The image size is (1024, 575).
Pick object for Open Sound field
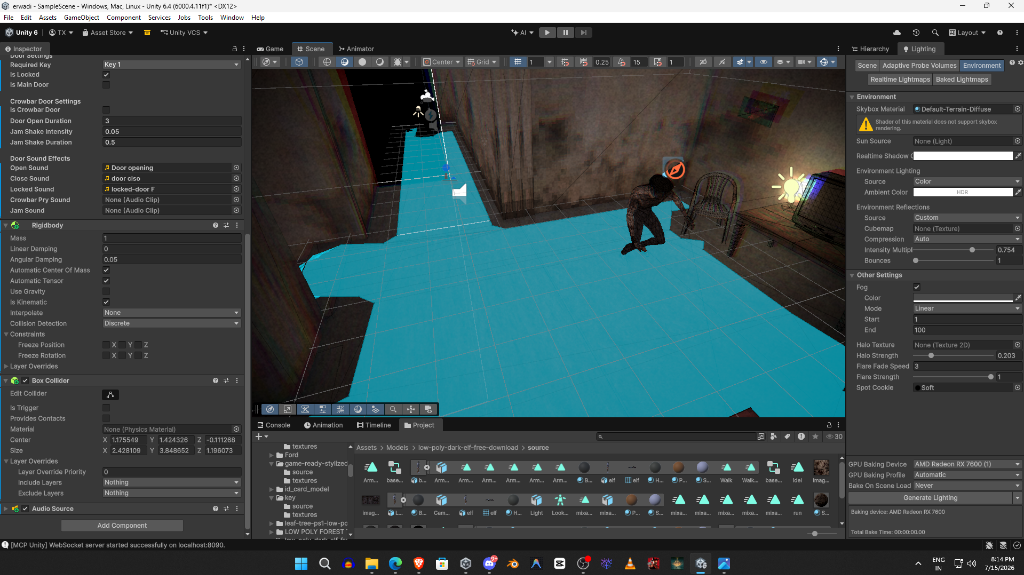click(x=236, y=168)
